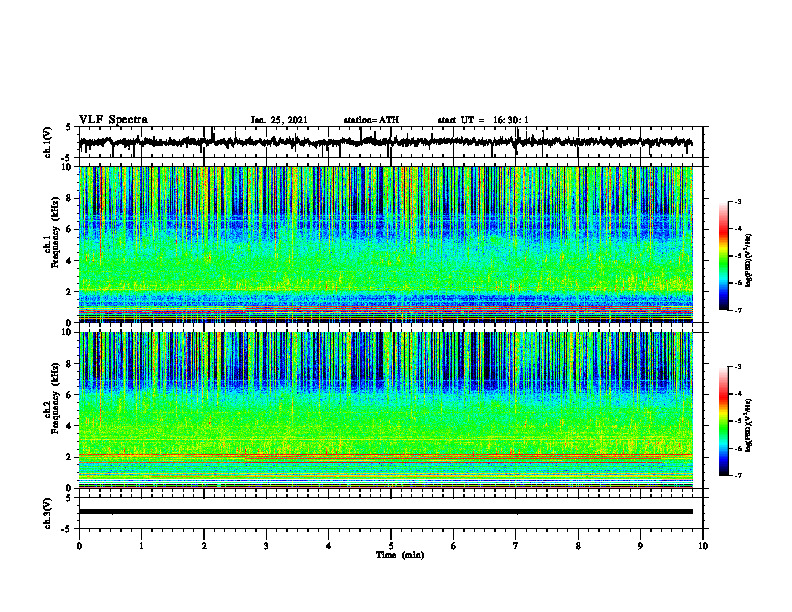792x612 pixels.
Task: Click the final "10" time axis tick
Action: point(703,546)
